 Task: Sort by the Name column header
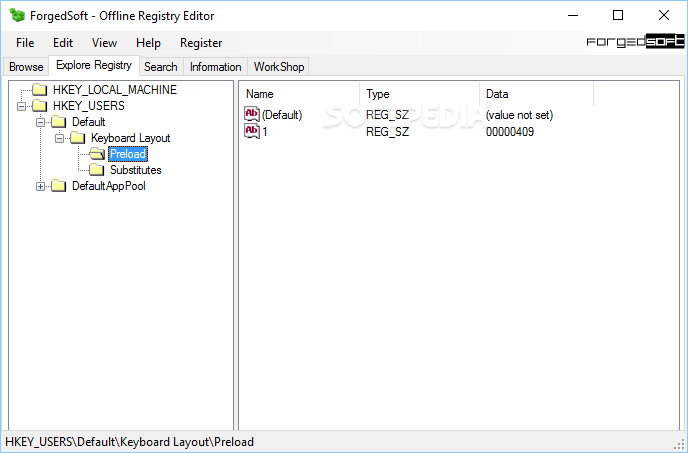pos(300,94)
